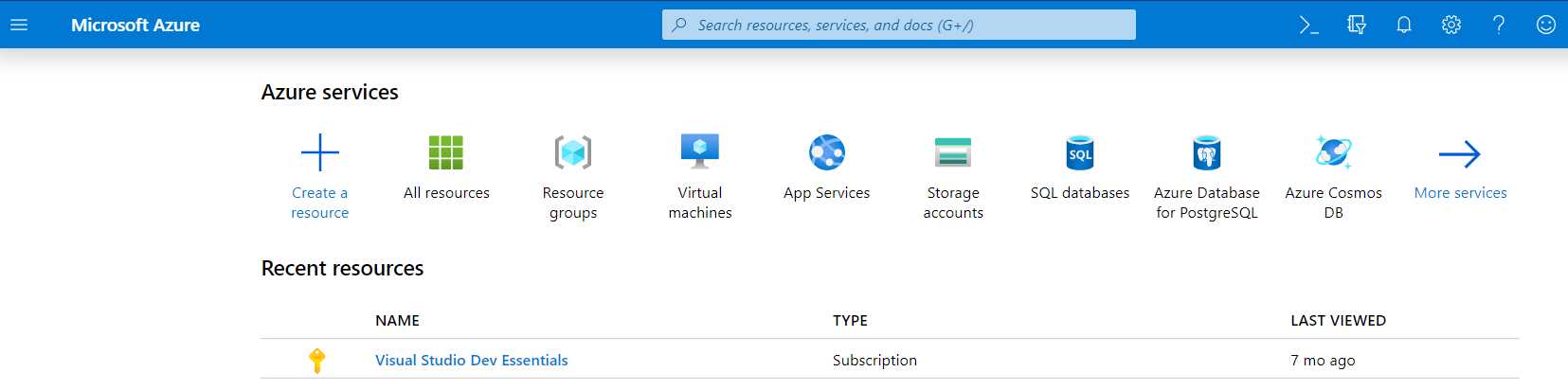Image resolution: width=1568 pixels, height=390 pixels.
Task: Send feedback via the smiley icon
Action: pyautogui.click(x=1546, y=26)
